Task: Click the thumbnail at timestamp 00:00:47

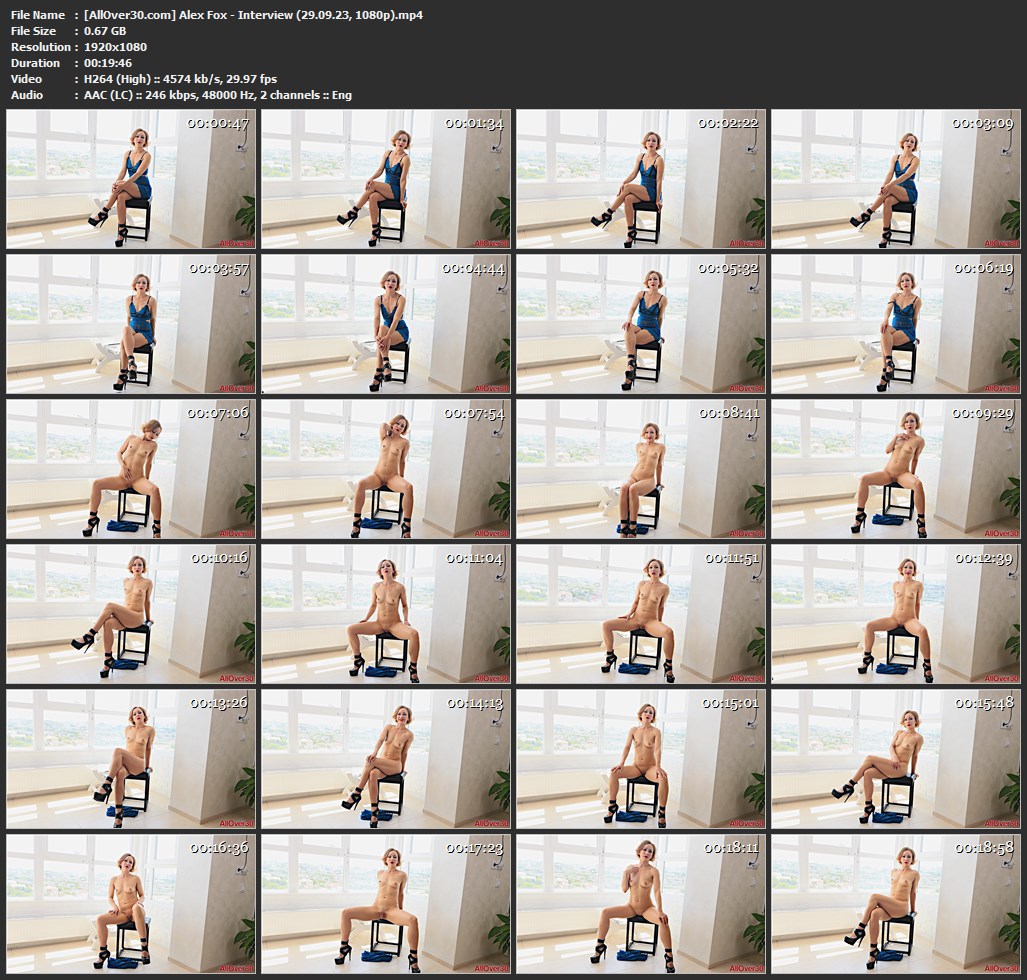Action: pyautogui.click(x=132, y=179)
